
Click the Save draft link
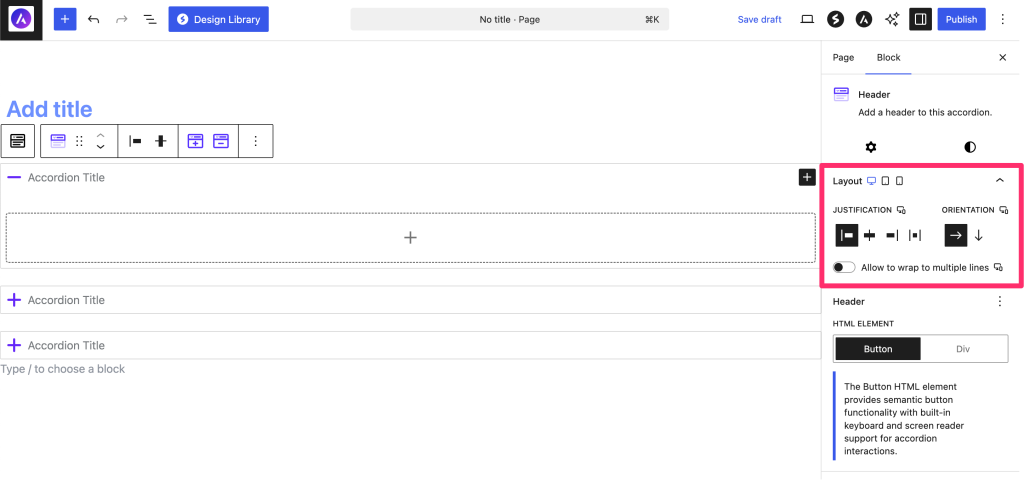(759, 19)
